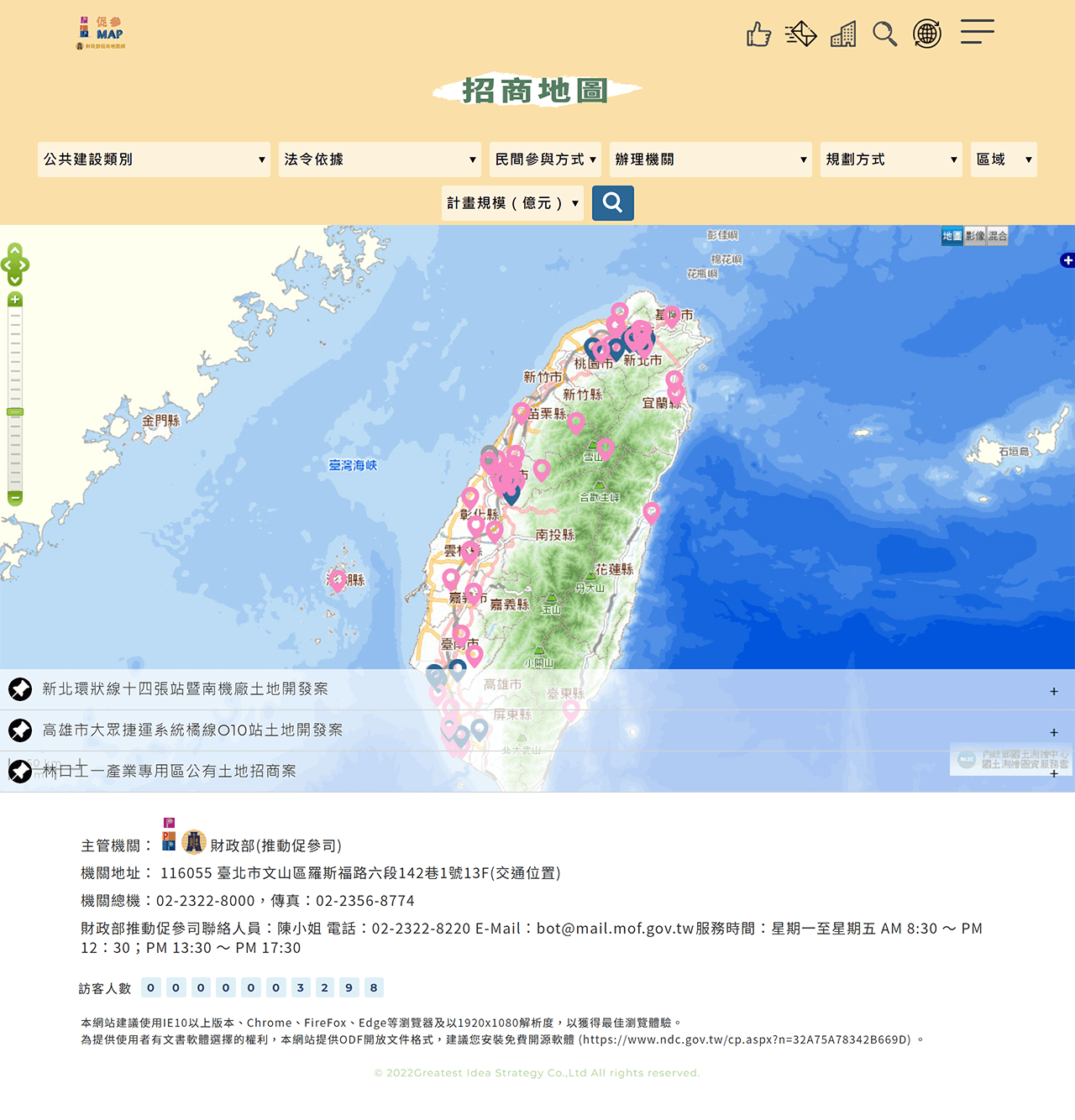Open the mail envelope icon
Screen dimensions: 1075x1120
click(800, 34)
